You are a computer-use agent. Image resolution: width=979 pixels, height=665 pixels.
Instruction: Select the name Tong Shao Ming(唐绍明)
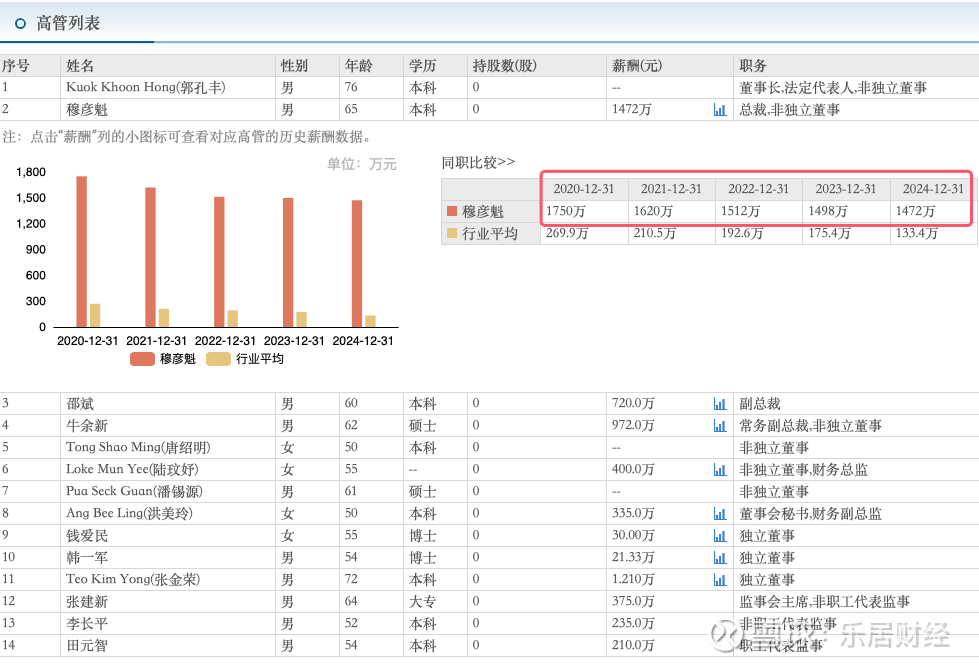point(139,448)
